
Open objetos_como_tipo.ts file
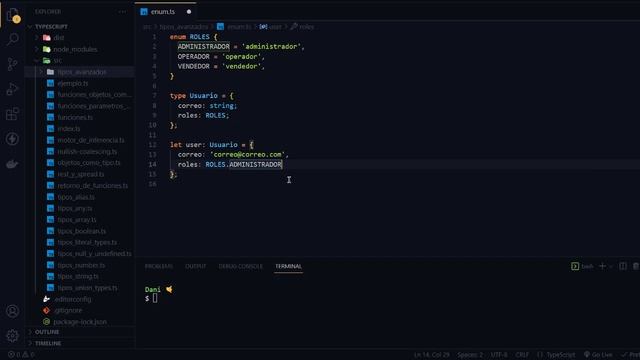tap(89, 163)
